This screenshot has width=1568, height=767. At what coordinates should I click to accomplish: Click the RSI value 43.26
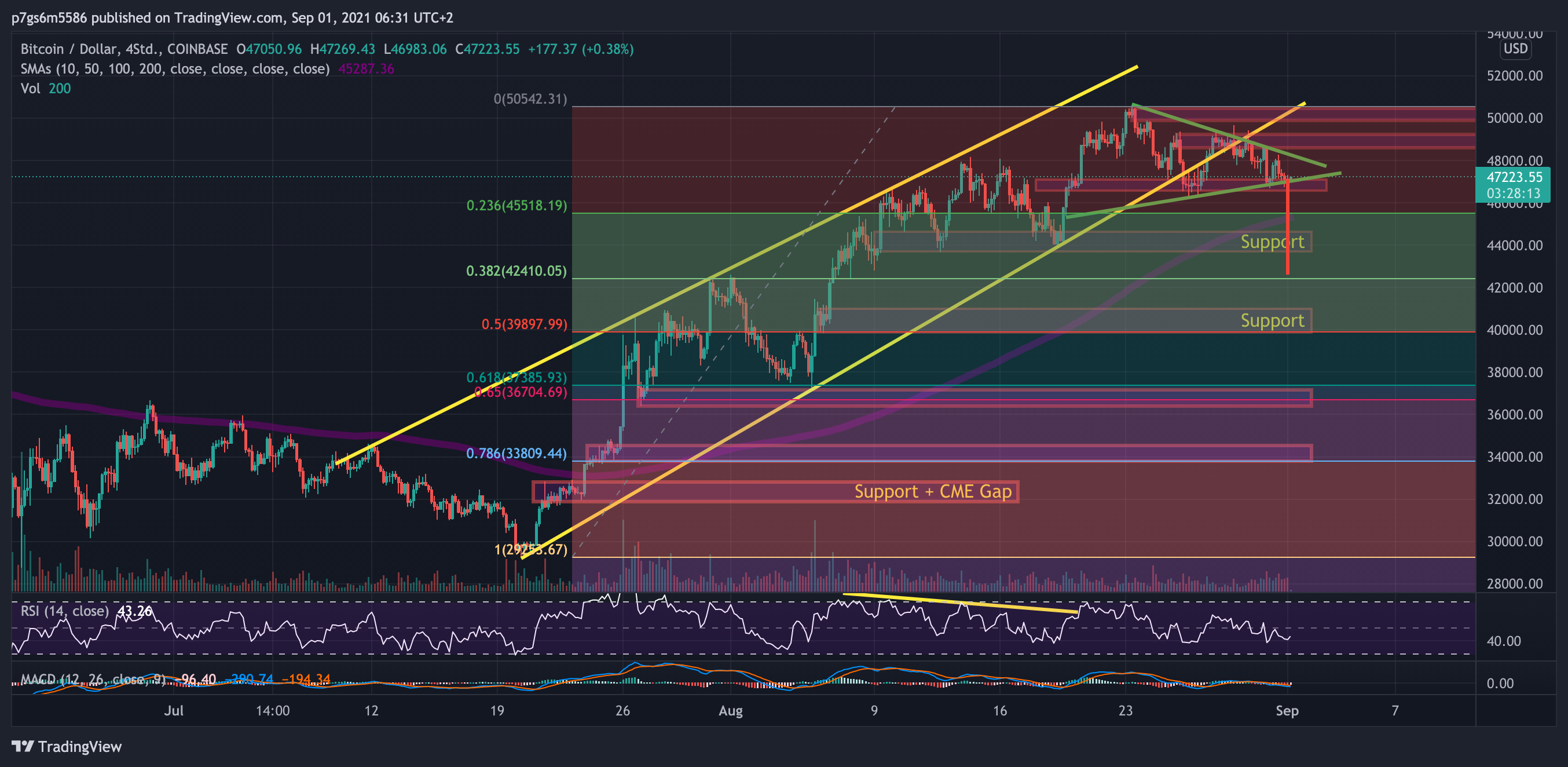click(x=134, y=611)
